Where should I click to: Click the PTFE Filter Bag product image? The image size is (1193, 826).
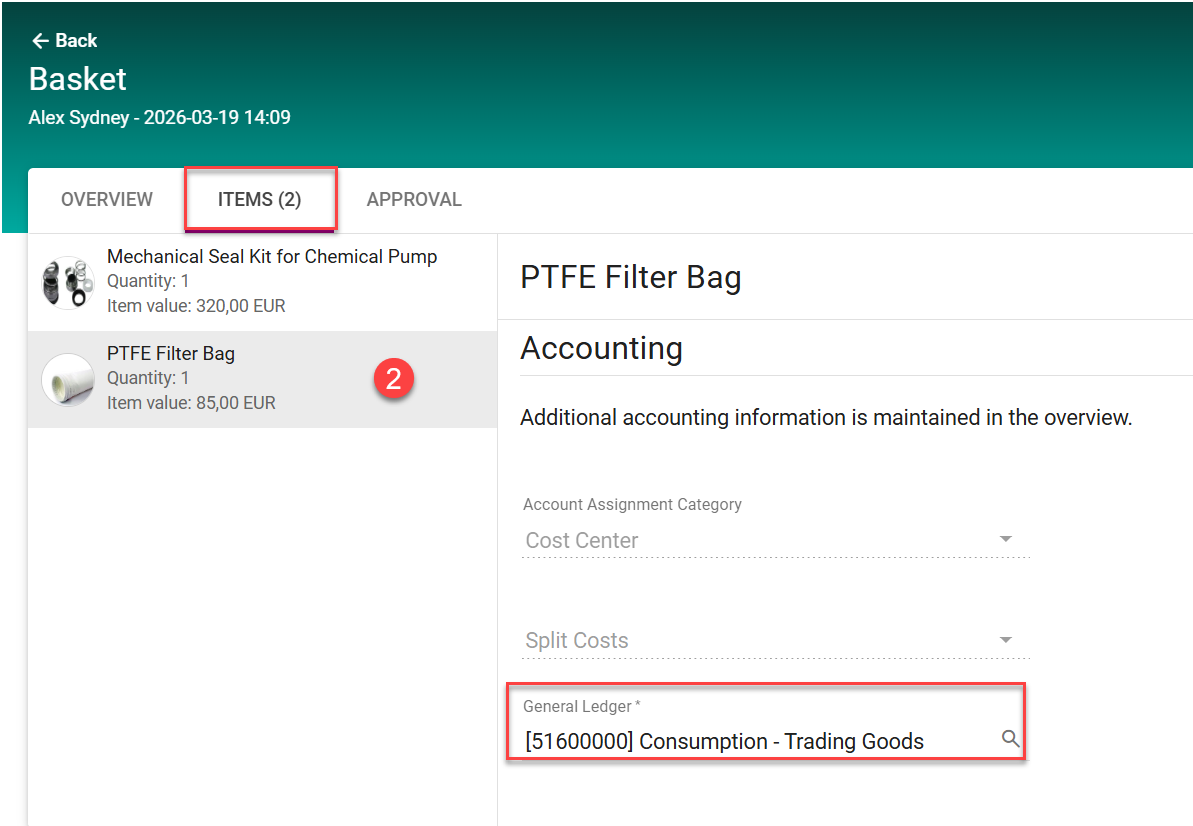67,380
